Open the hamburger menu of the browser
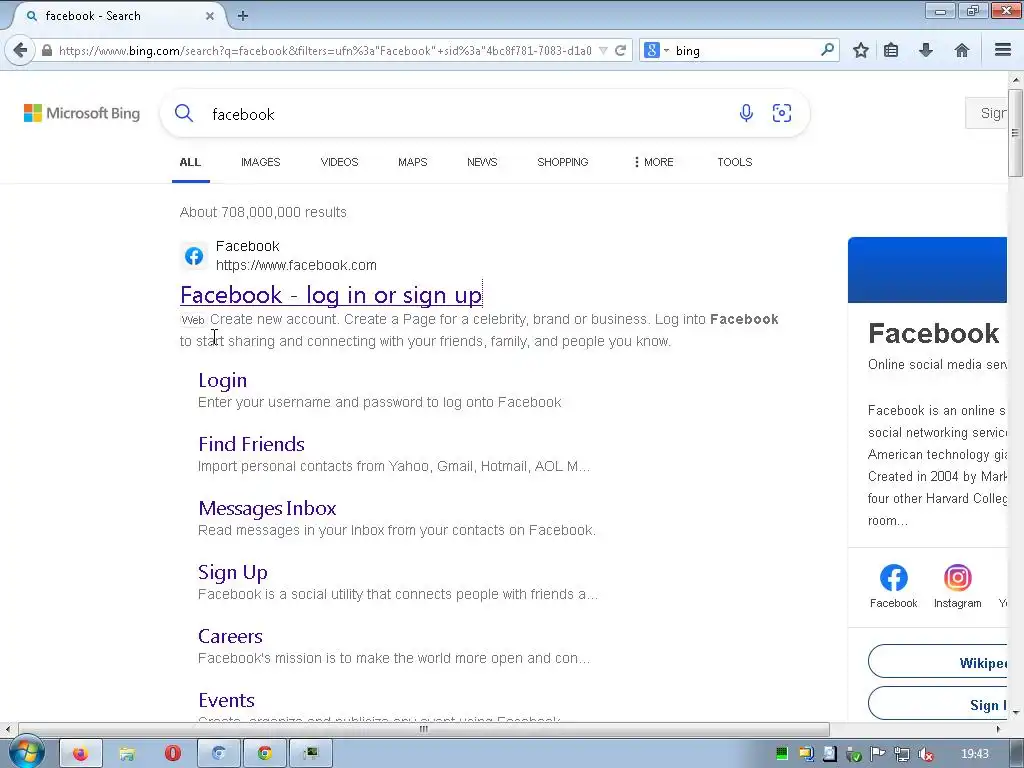 tap(1003, 50)
